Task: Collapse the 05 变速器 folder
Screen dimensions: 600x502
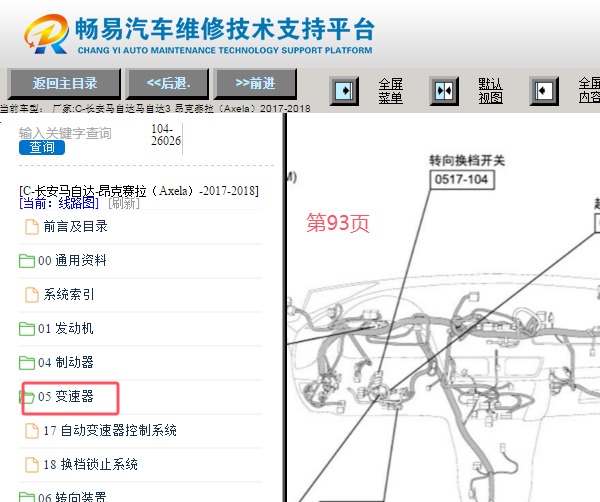Action: [65, 396]
